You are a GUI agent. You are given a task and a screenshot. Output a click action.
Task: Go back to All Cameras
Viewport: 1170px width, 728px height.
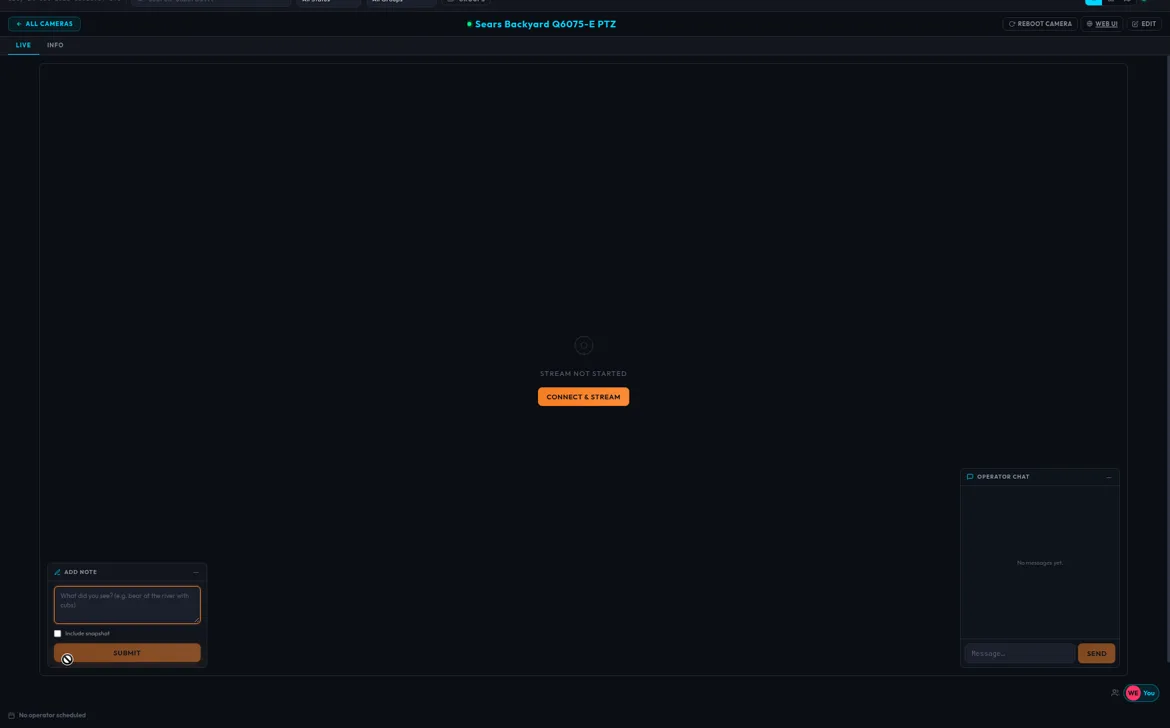point(45,24)
